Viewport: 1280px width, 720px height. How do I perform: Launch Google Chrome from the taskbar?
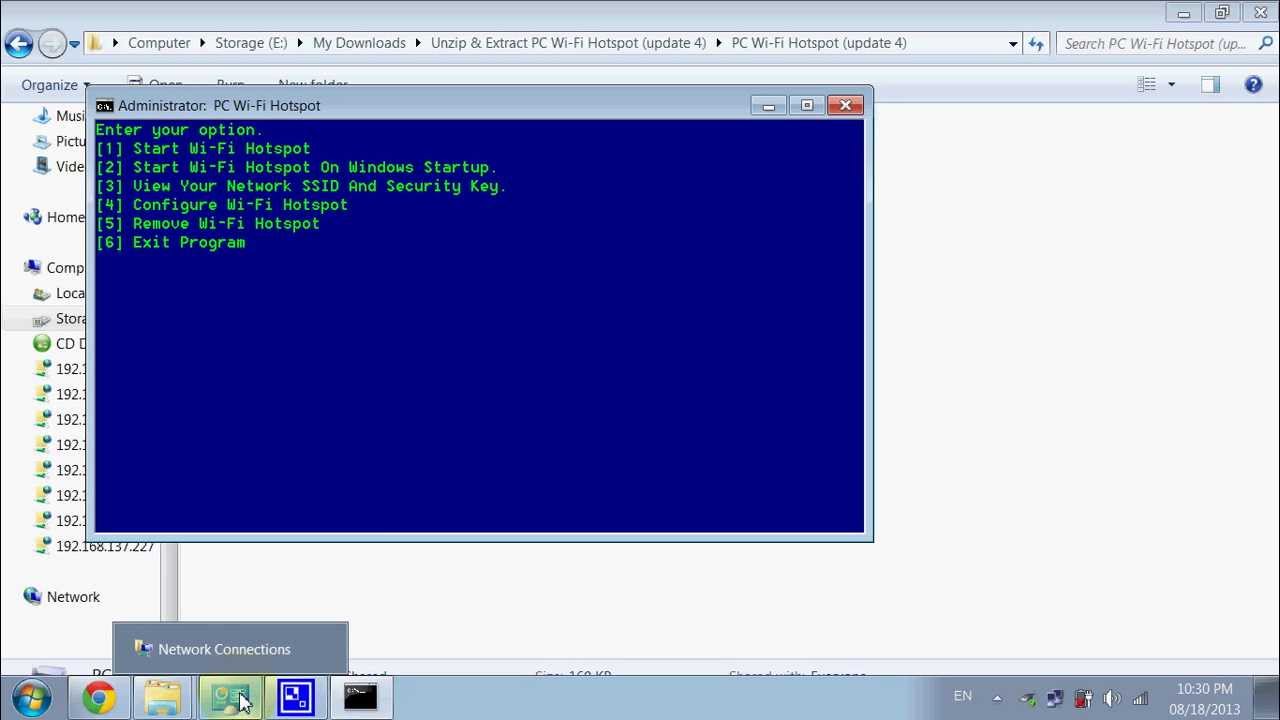(x=98, y=698)
